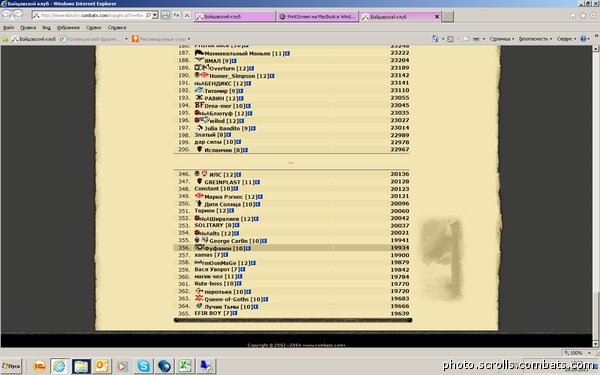Close the active Бойцовский клуб tab
Image resolution: width=600 pixels, height=375 pixels.
coord(437,16)
